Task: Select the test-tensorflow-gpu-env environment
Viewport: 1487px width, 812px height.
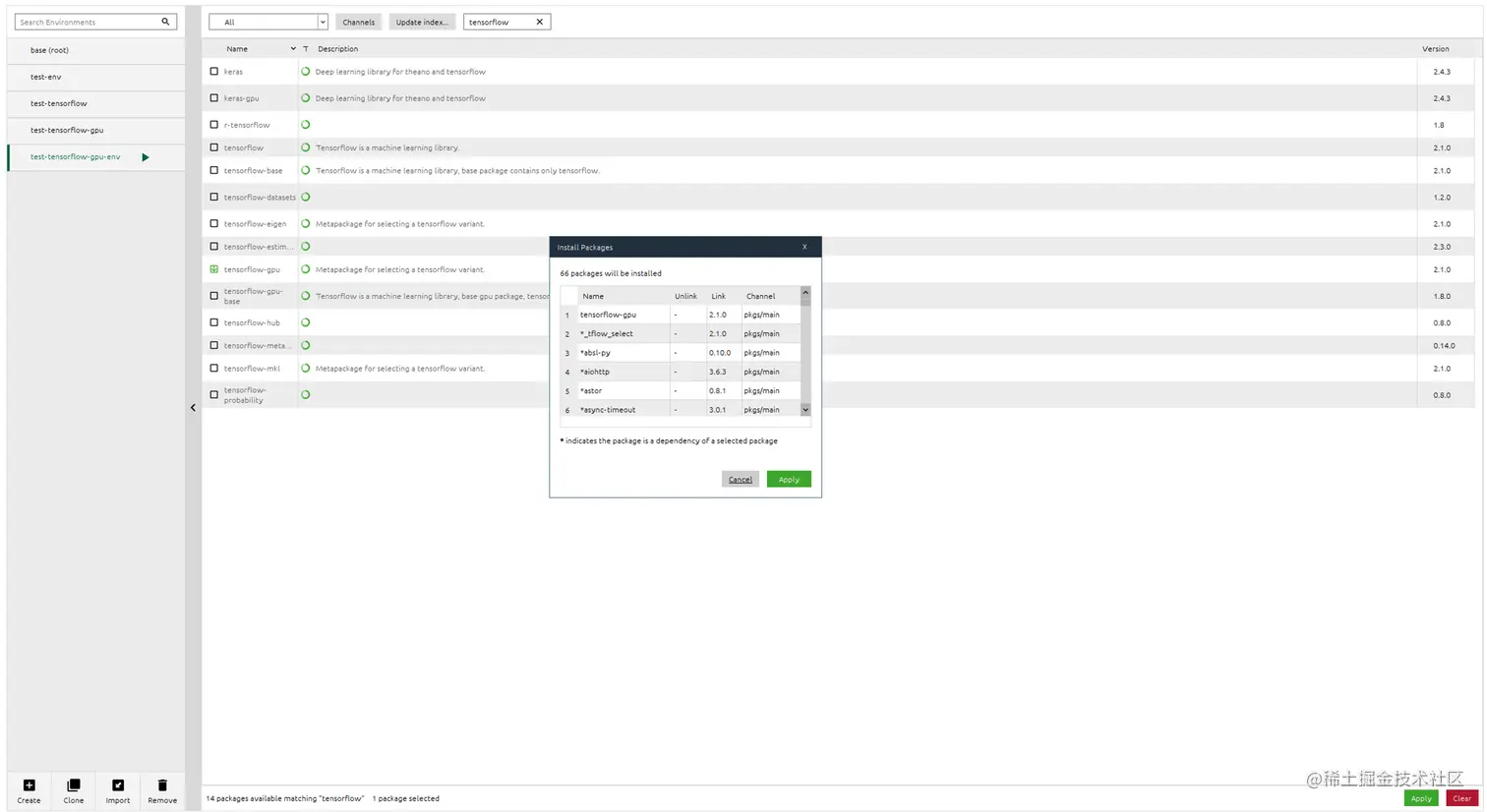Action: [x=96, y=157]
